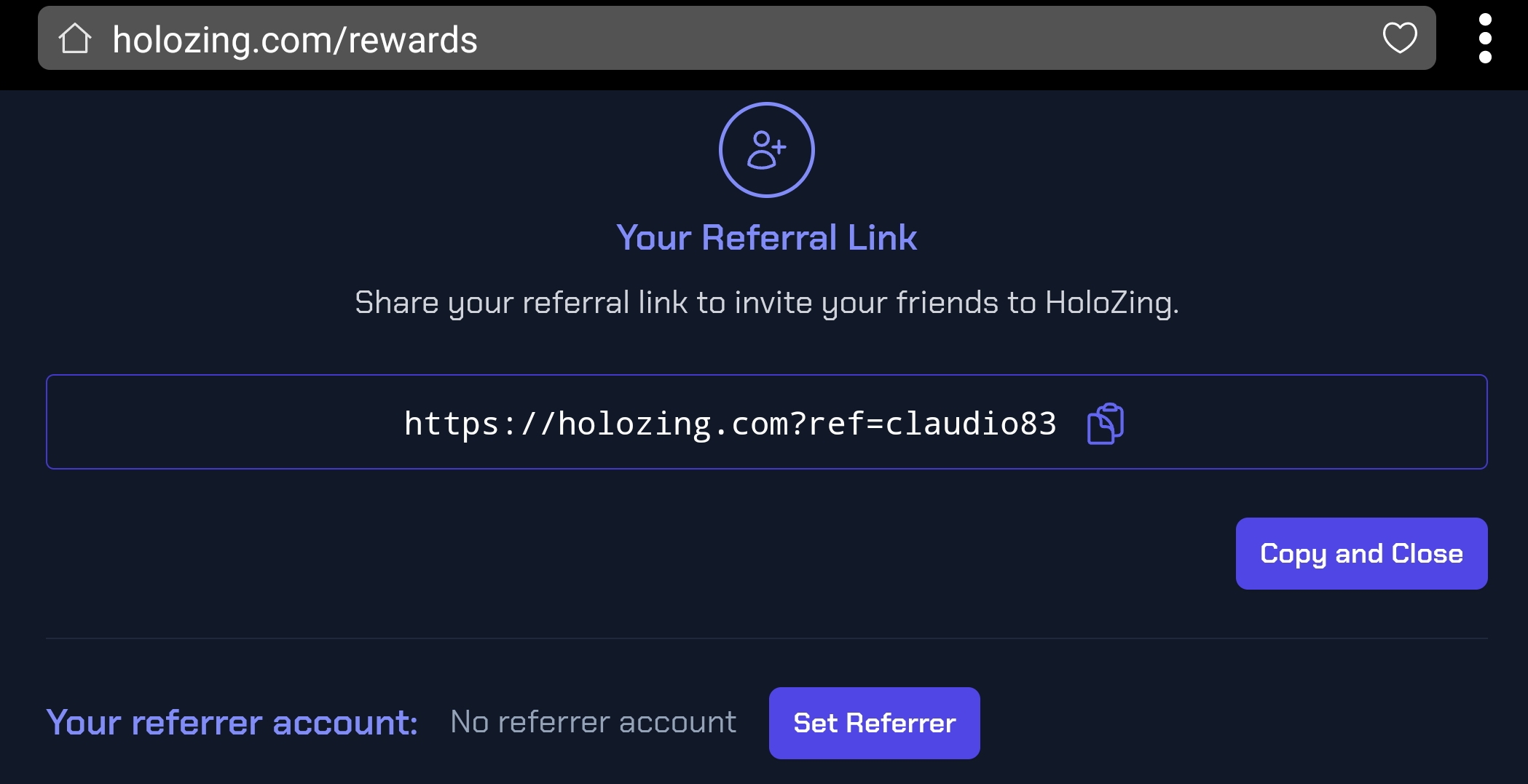Screen dimensions: 1528x784
Task: Click the word HoloZing in the description
Action: 1111,302
